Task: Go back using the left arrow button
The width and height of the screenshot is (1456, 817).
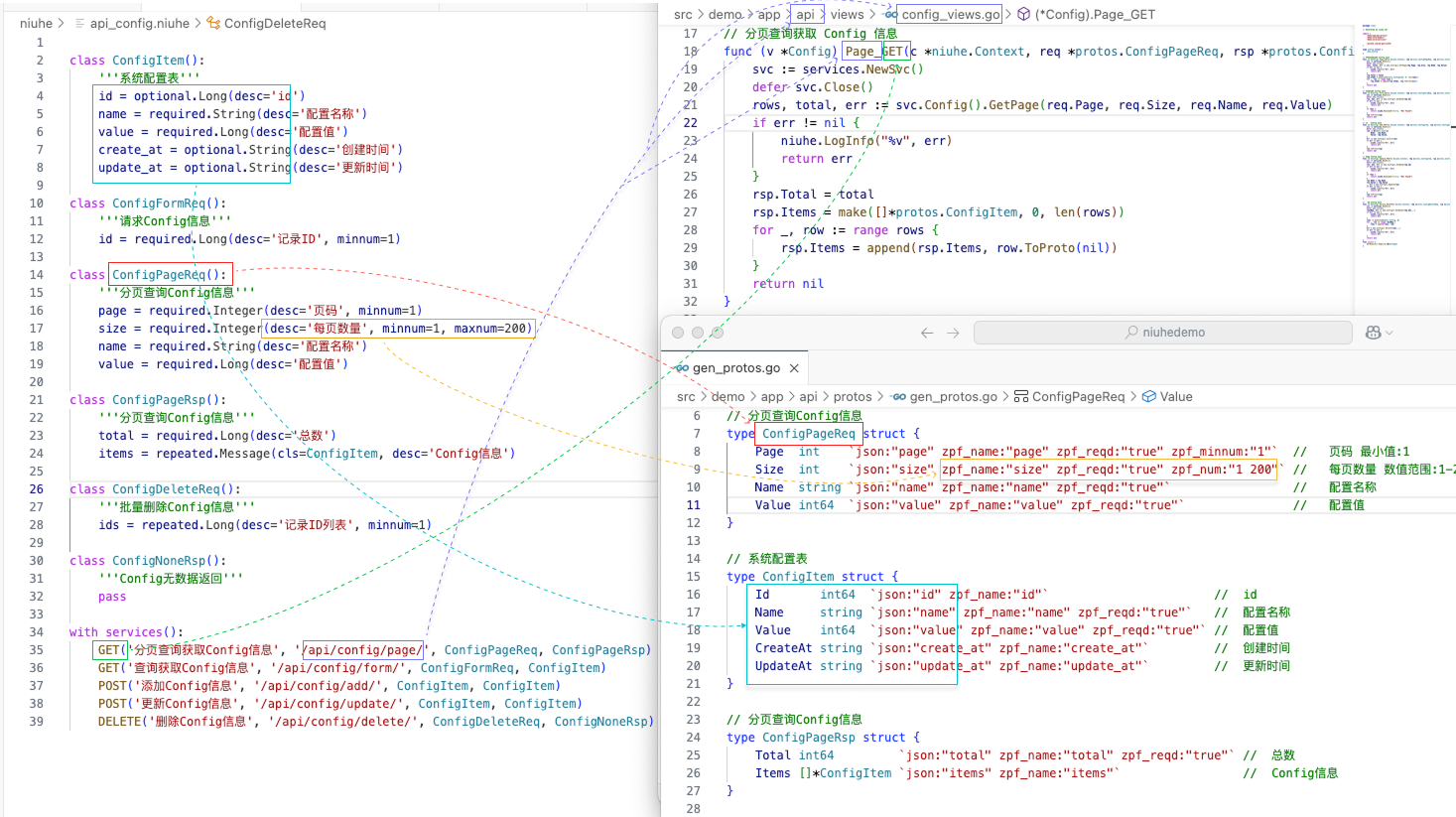Action: (927, 333)
